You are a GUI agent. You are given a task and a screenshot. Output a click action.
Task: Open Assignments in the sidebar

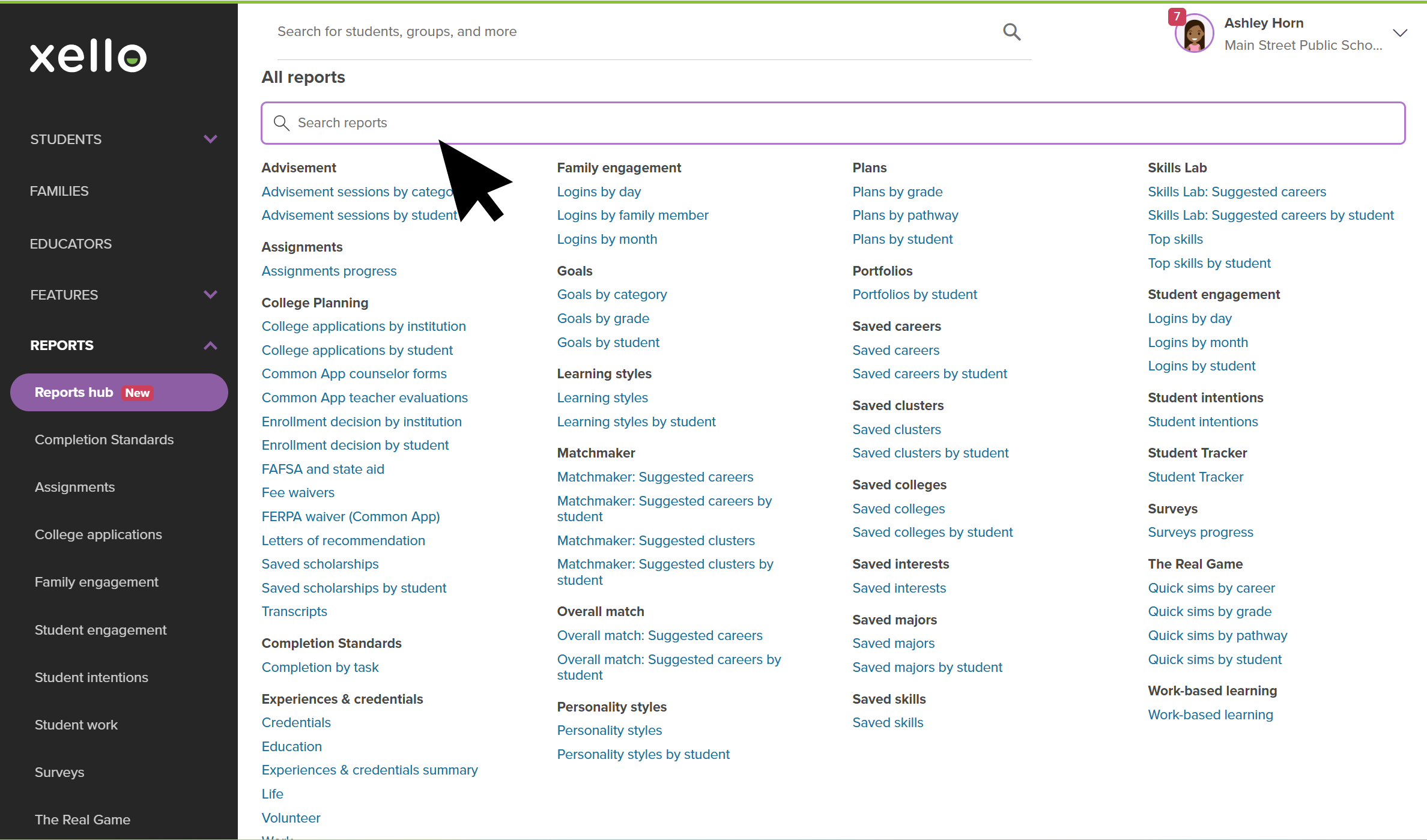(75, 487)
